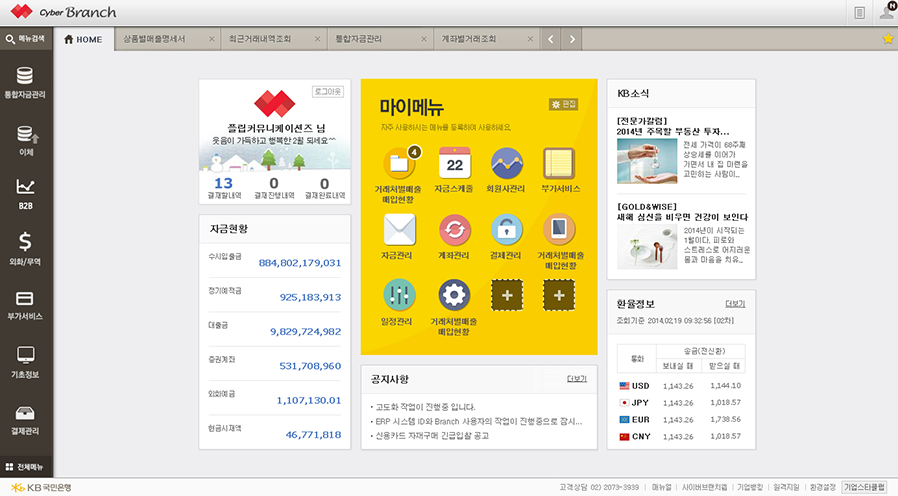Open 자금스케줄 calendar icon
The height and width of the screenshot is (496, 898).
(454, 164)
